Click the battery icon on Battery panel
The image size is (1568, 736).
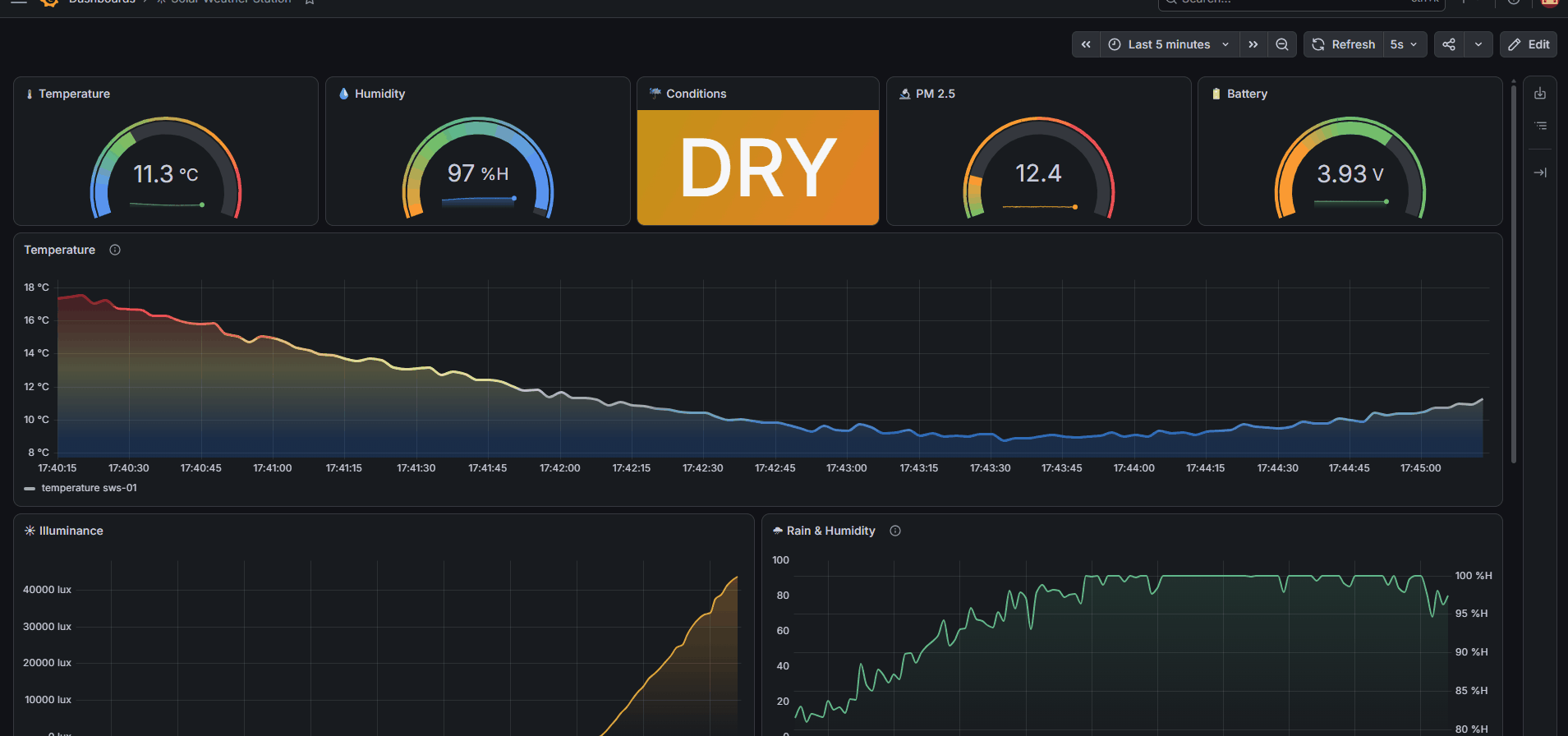[x=1216, y=94]
